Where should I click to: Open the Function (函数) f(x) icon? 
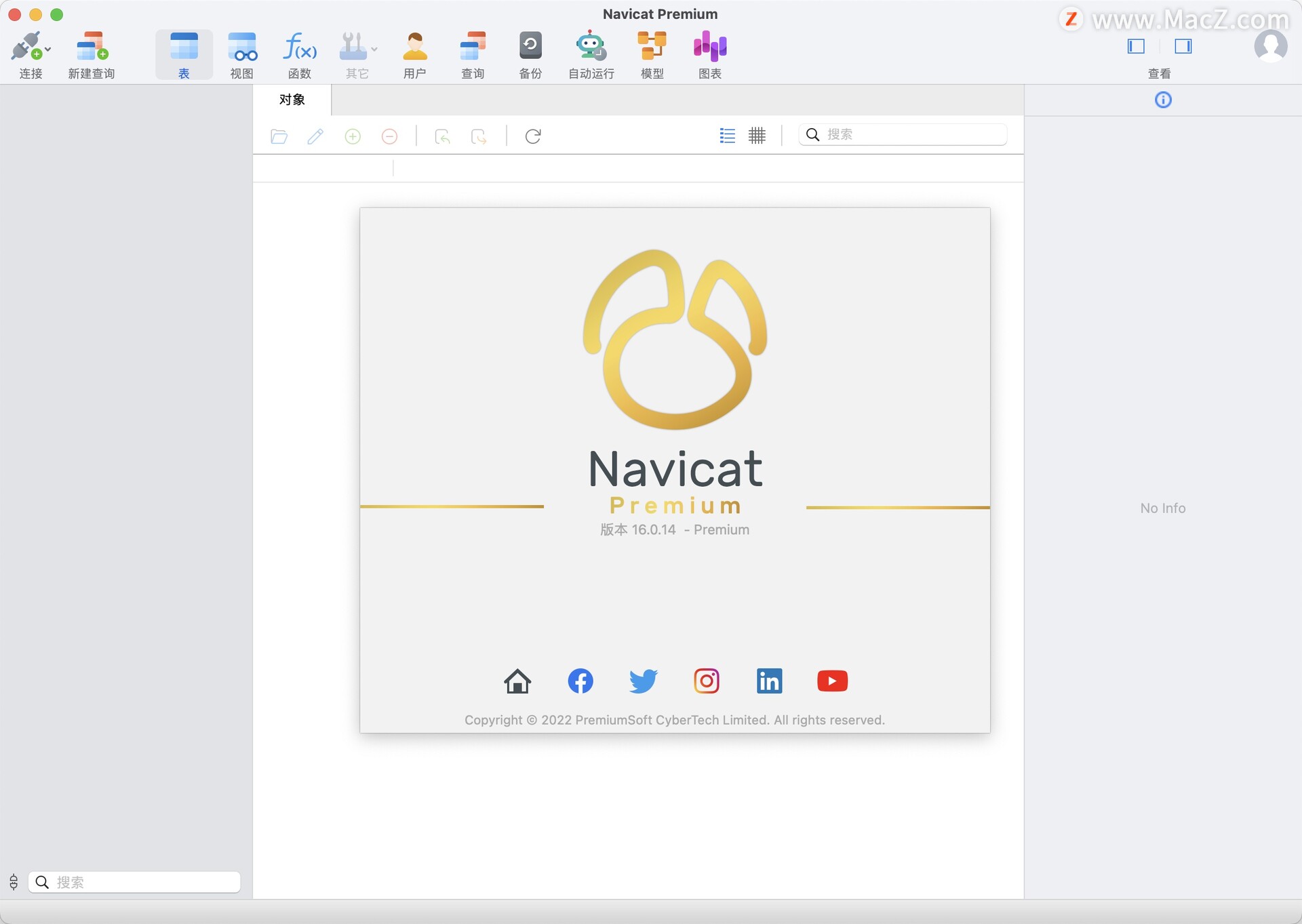(300, 46)
